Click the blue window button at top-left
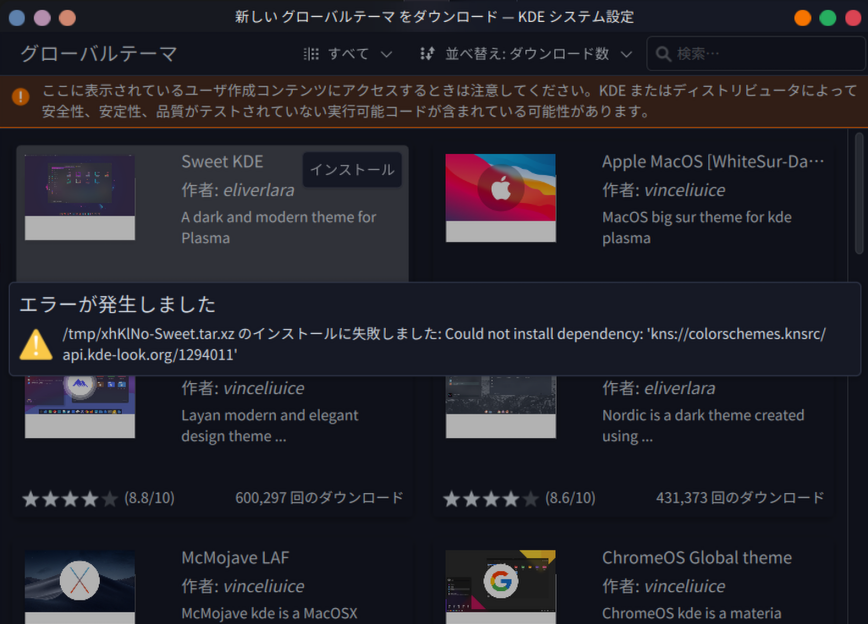The image size is (868, 624). point(17,18)
